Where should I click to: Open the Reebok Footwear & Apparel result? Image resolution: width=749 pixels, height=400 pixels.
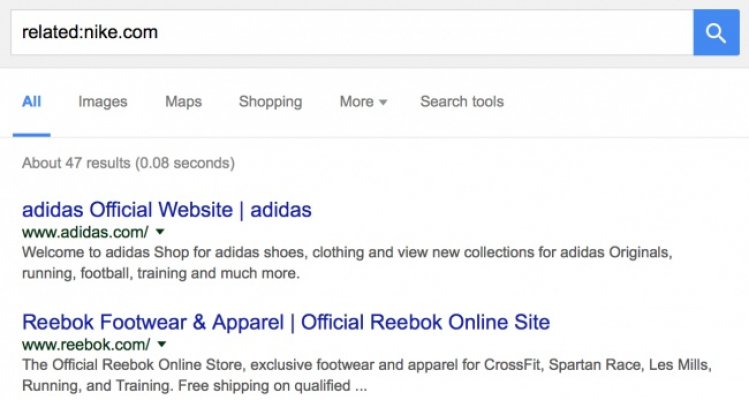(x=286, y=322)
